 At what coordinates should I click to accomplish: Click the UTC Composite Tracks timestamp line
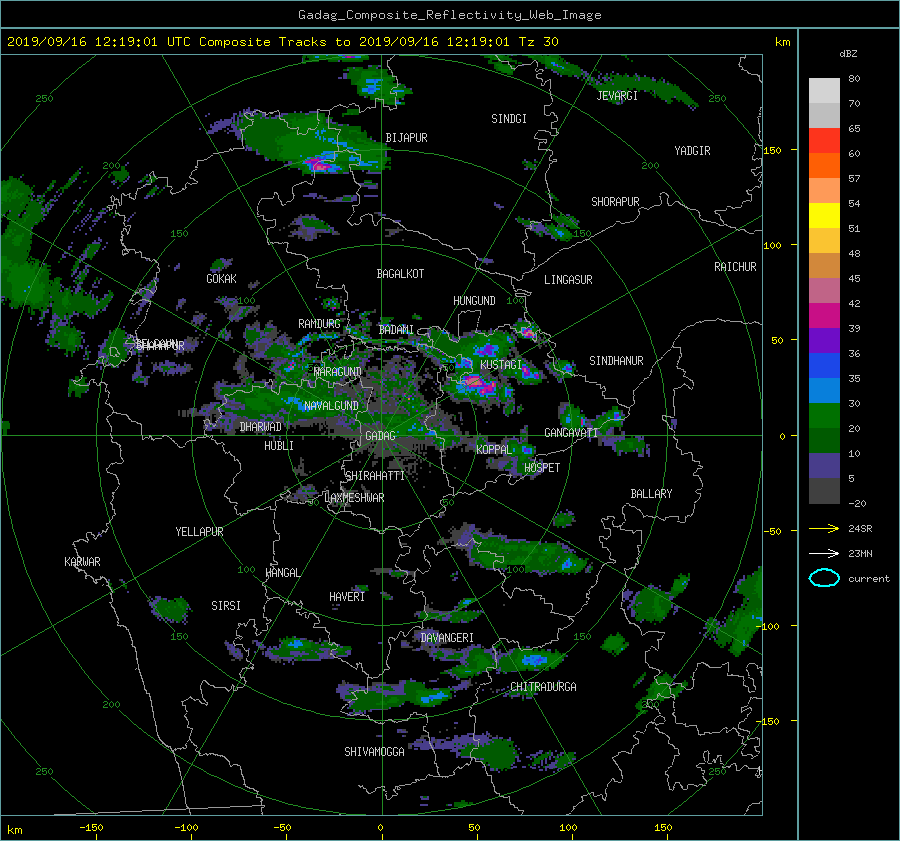click(282, 42)
